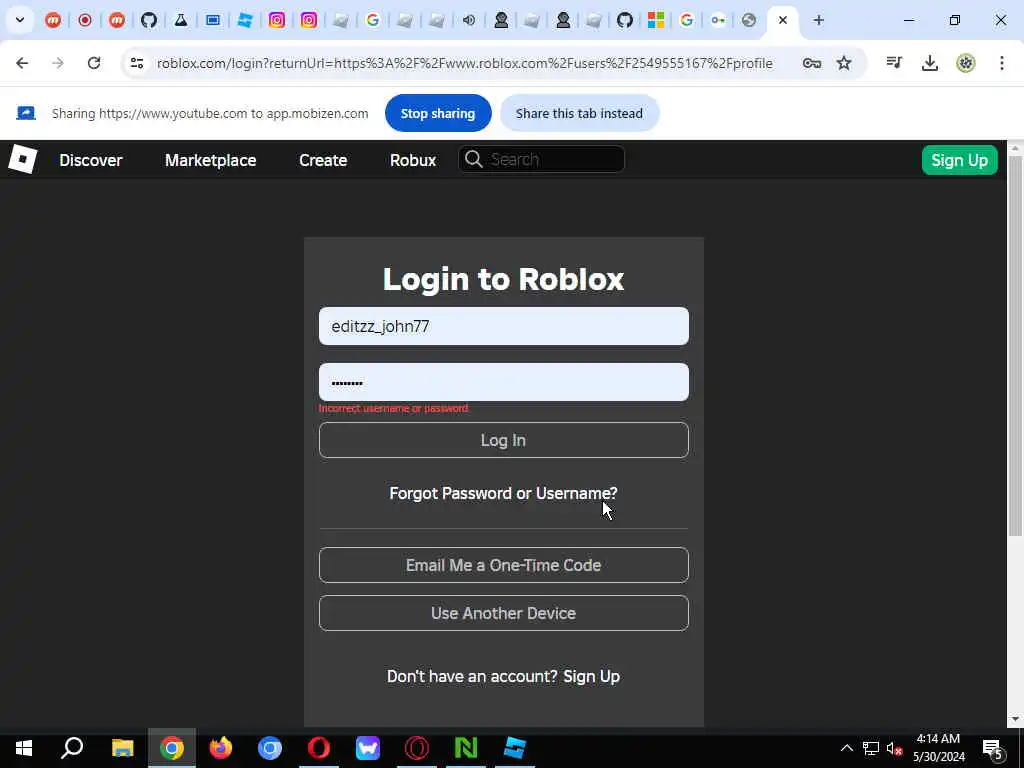The image size is (1024, 768).
Task: Click the taskbar clock showing 4:14 AM
Action: coord(938,748)
